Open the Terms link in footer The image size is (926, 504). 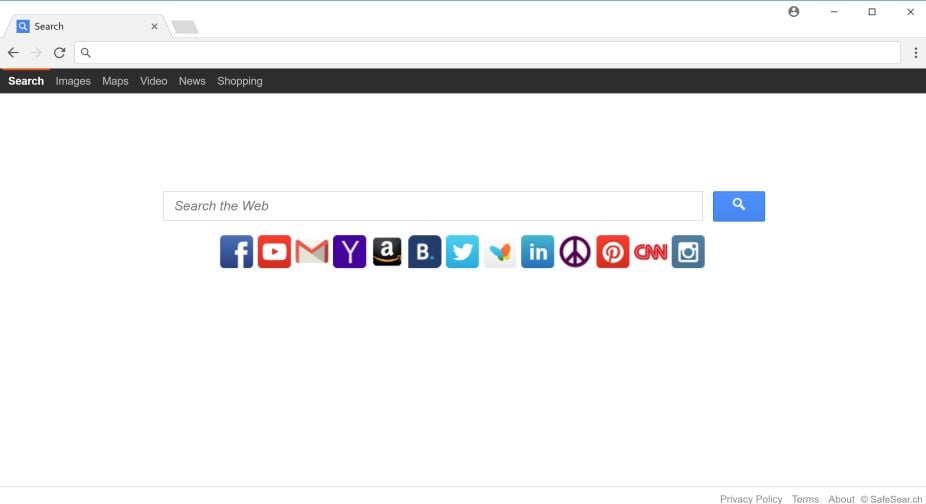tap(805, 499)
